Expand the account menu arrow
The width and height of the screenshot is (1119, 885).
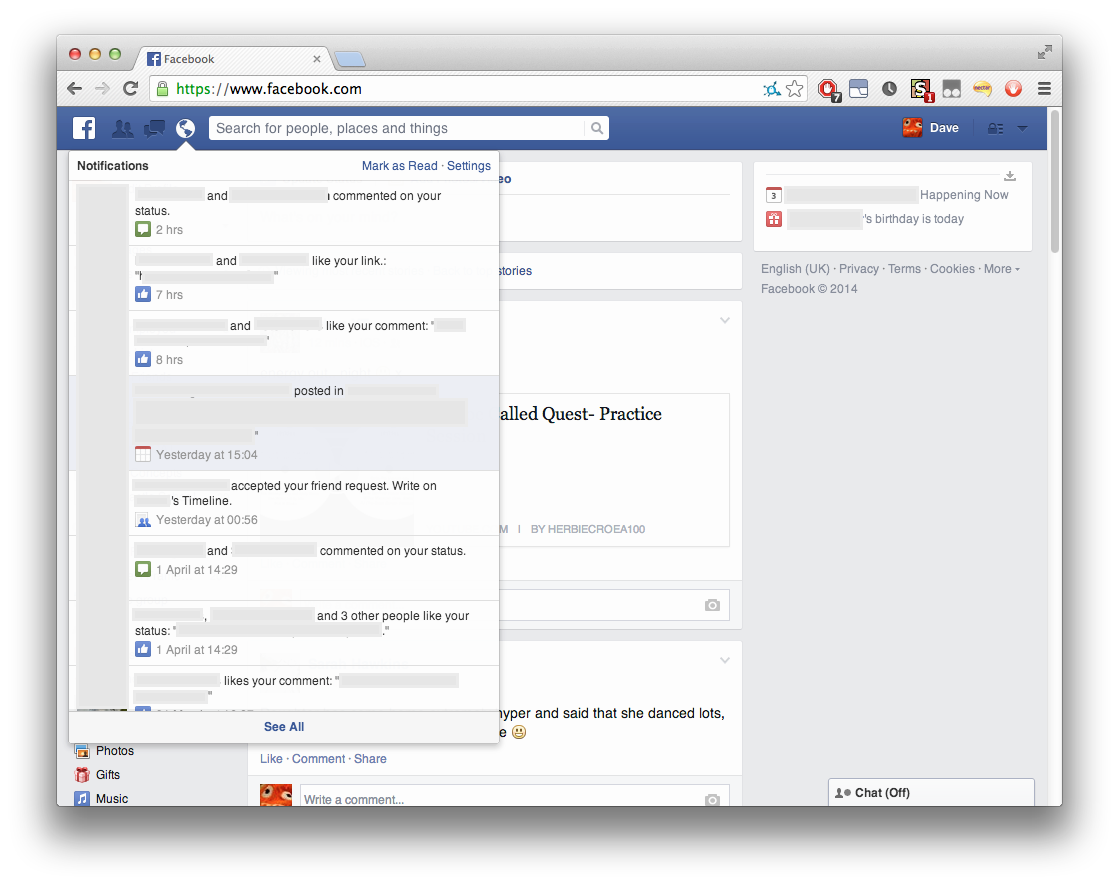coord(1023,128)
